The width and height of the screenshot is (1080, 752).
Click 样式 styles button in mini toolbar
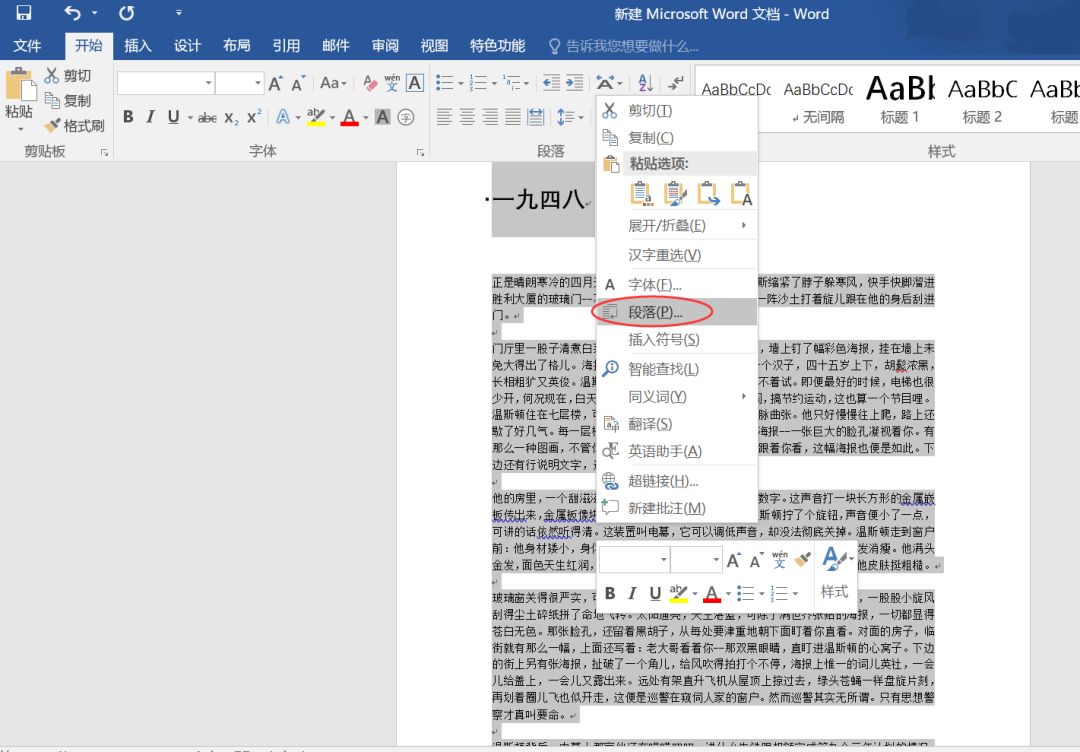point(835,572)
